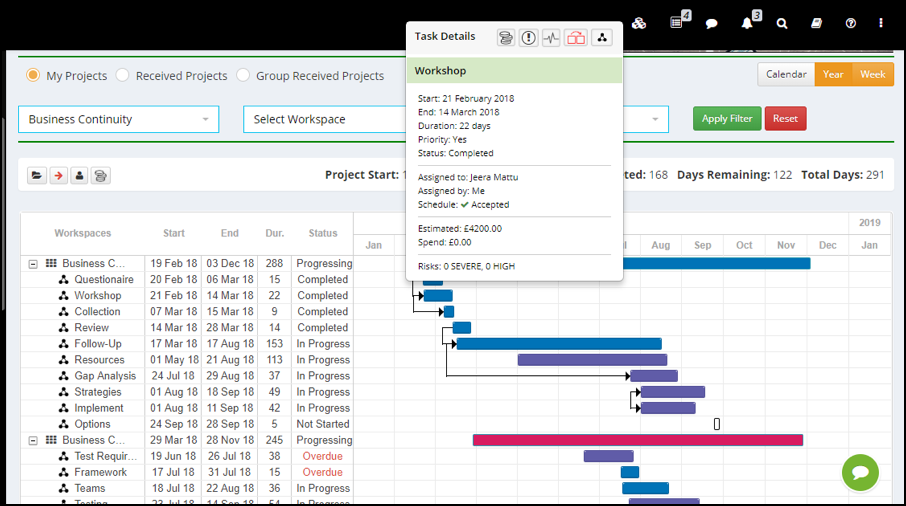The image size is (906, 506).
Task: Select the Collection row name
Action: (97, 312)
